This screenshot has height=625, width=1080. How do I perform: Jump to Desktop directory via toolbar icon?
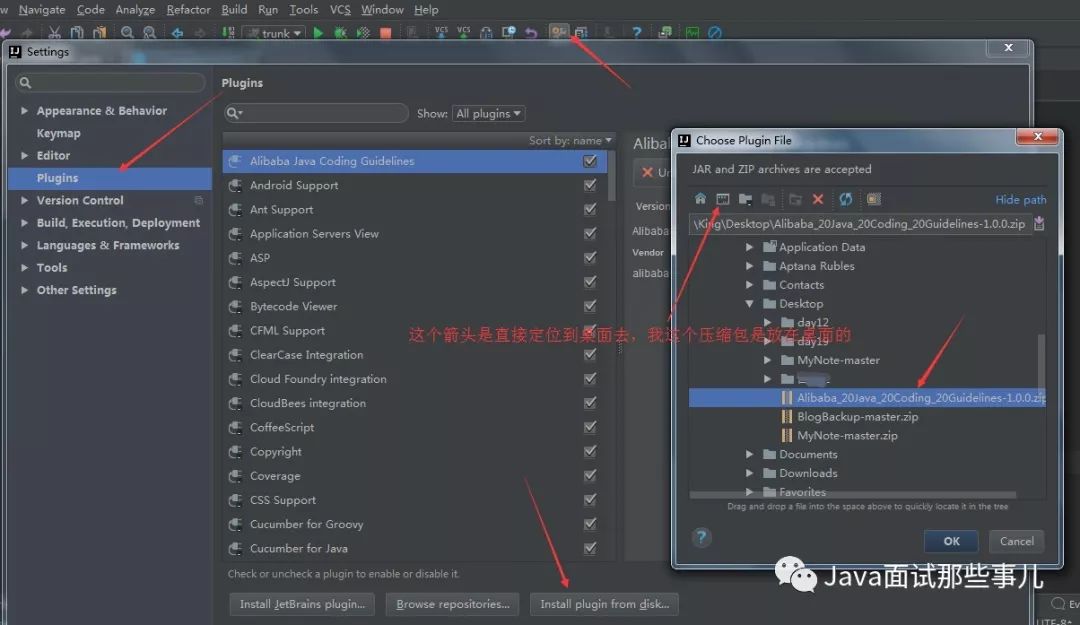click(x=723, y=199)
